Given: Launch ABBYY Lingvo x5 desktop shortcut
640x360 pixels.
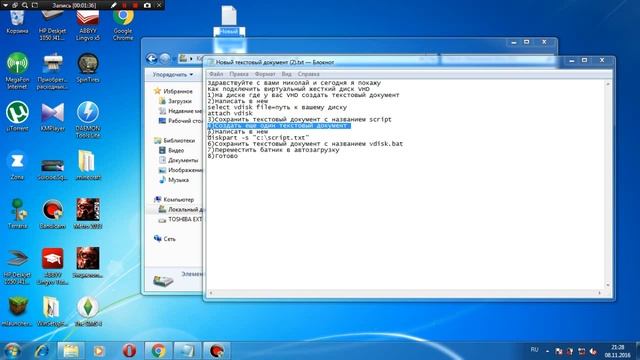Looking at the screenshot, I should click(88, 24).
